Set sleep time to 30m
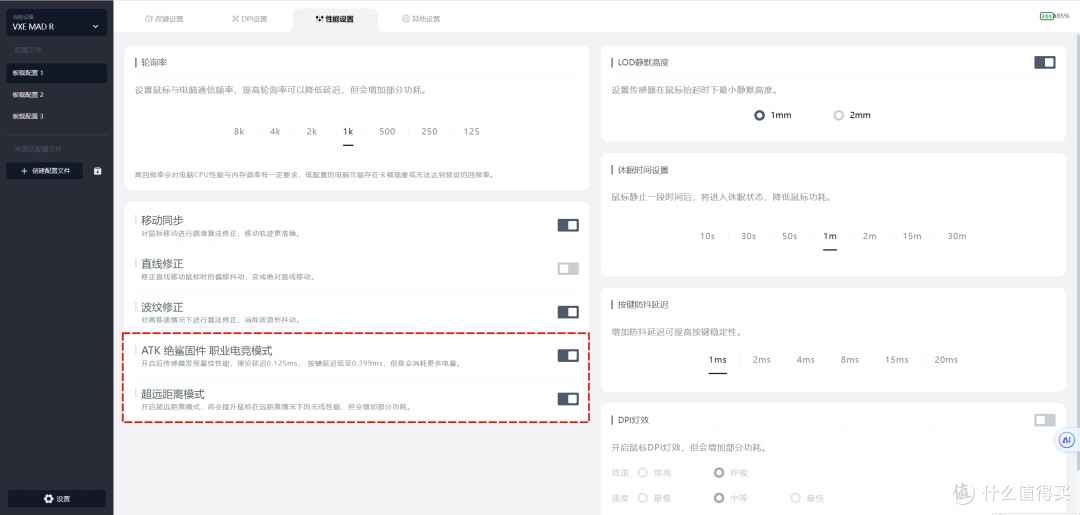 [x=957, y=236]
